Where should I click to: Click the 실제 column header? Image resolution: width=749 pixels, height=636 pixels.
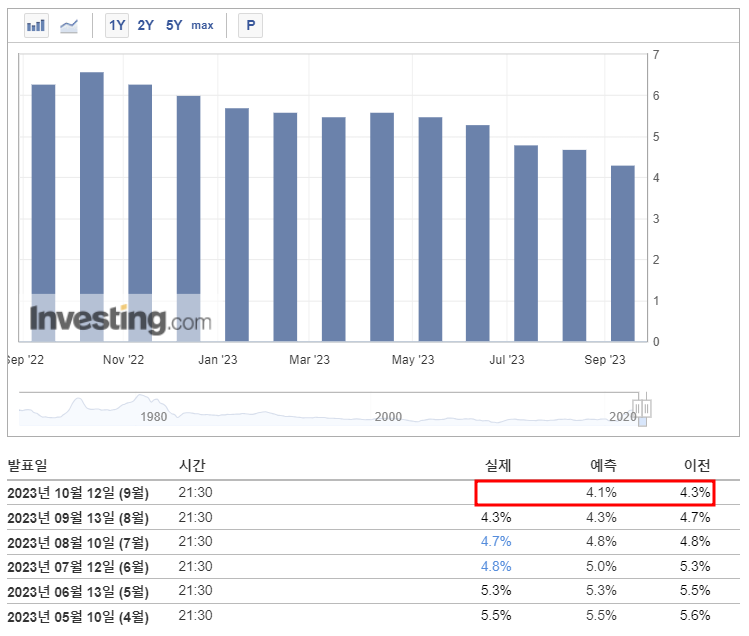pos(498,465)
